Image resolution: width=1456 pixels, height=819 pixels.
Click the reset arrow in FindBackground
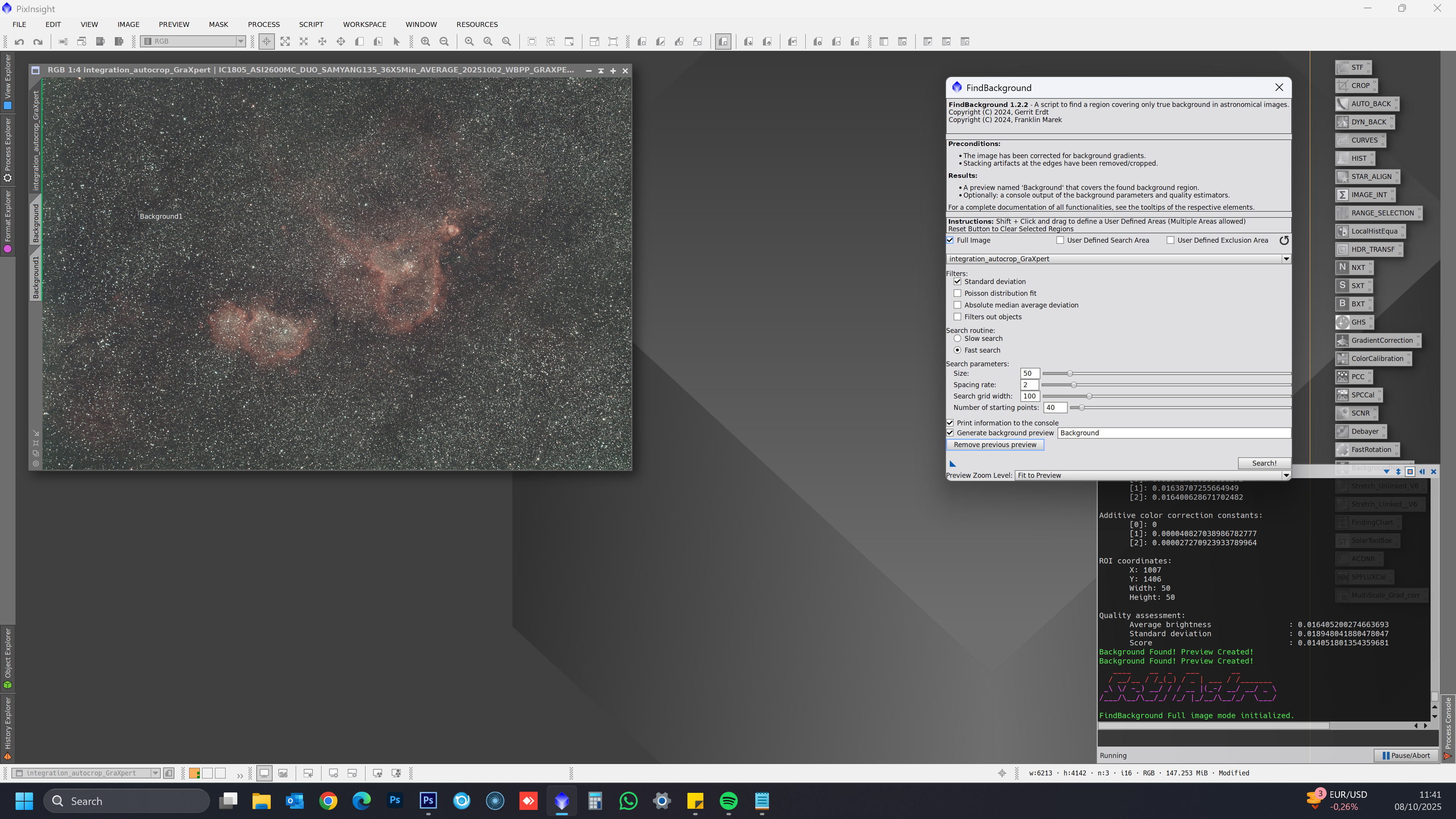[x=1284, y=240]
